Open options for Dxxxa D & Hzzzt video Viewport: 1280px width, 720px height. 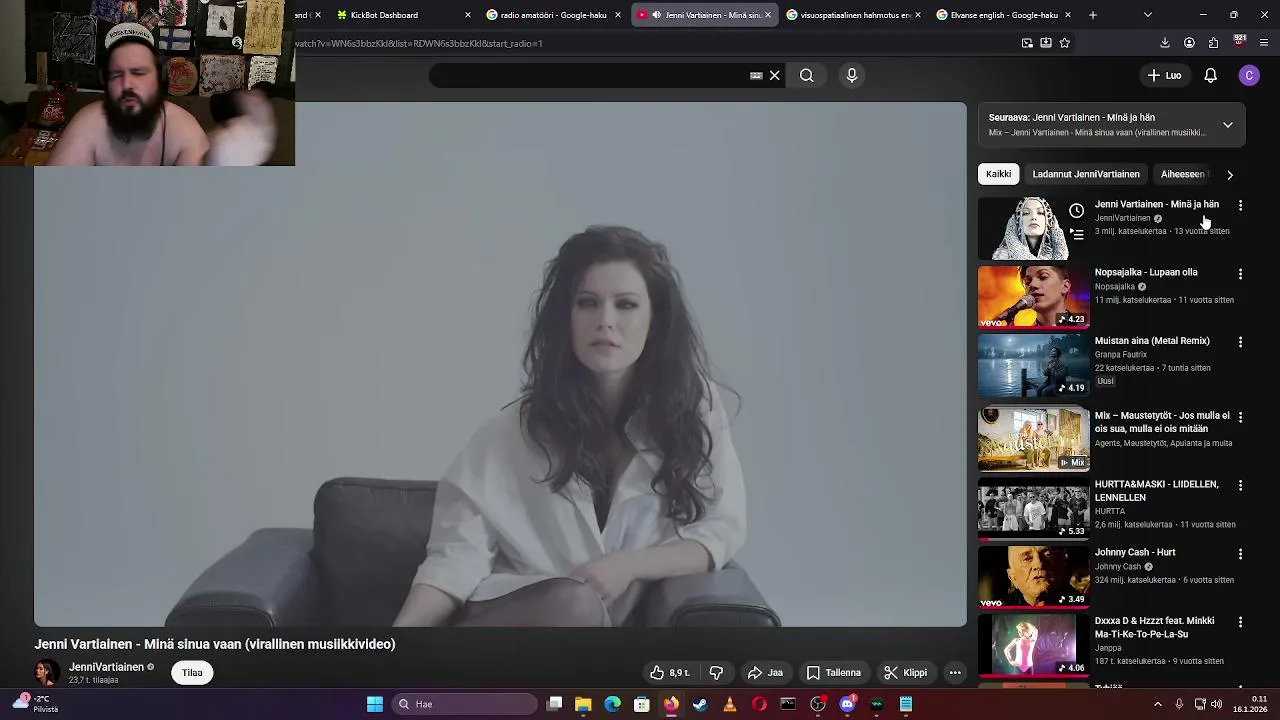1240,622
